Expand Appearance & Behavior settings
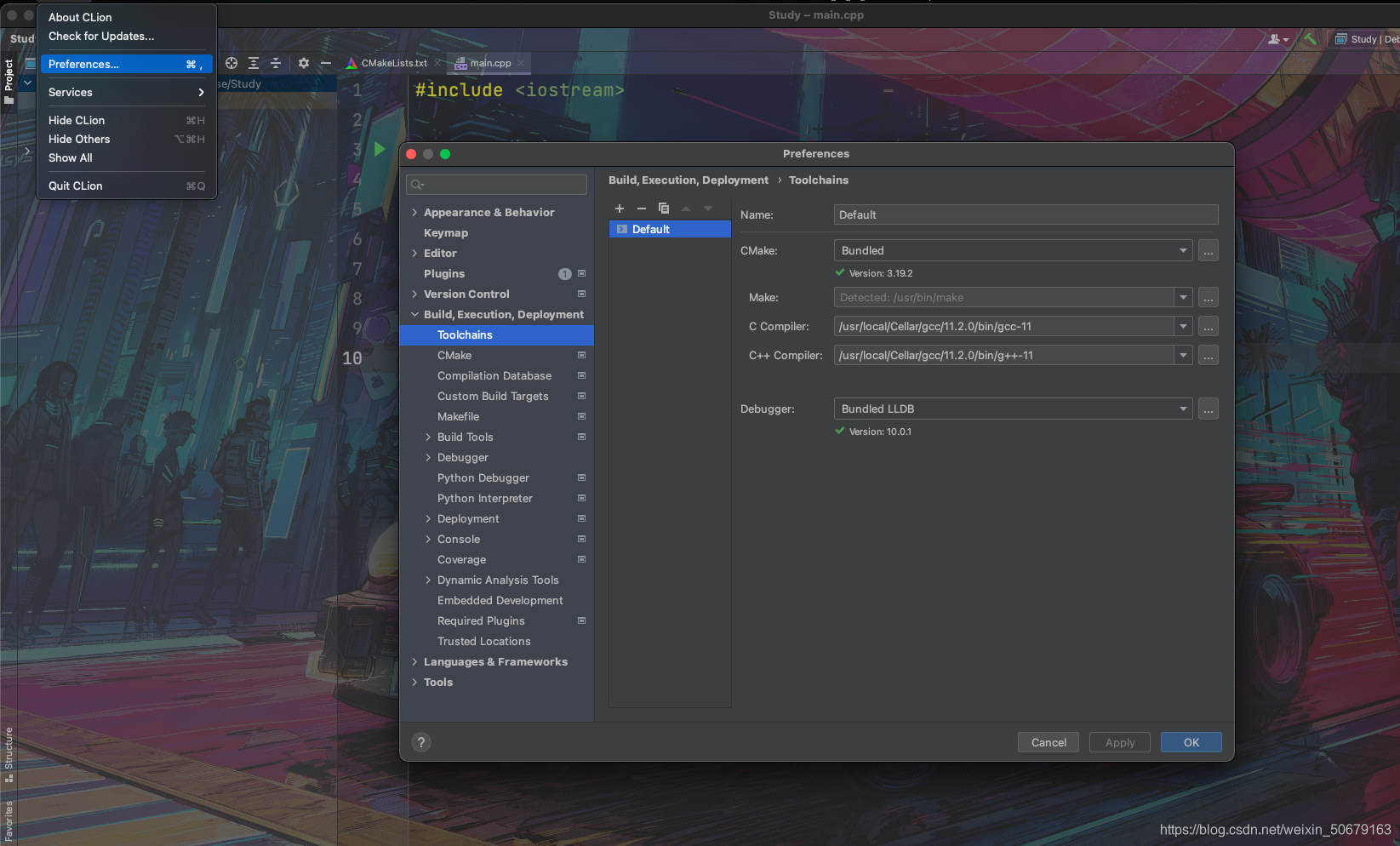 pos(414,212)
